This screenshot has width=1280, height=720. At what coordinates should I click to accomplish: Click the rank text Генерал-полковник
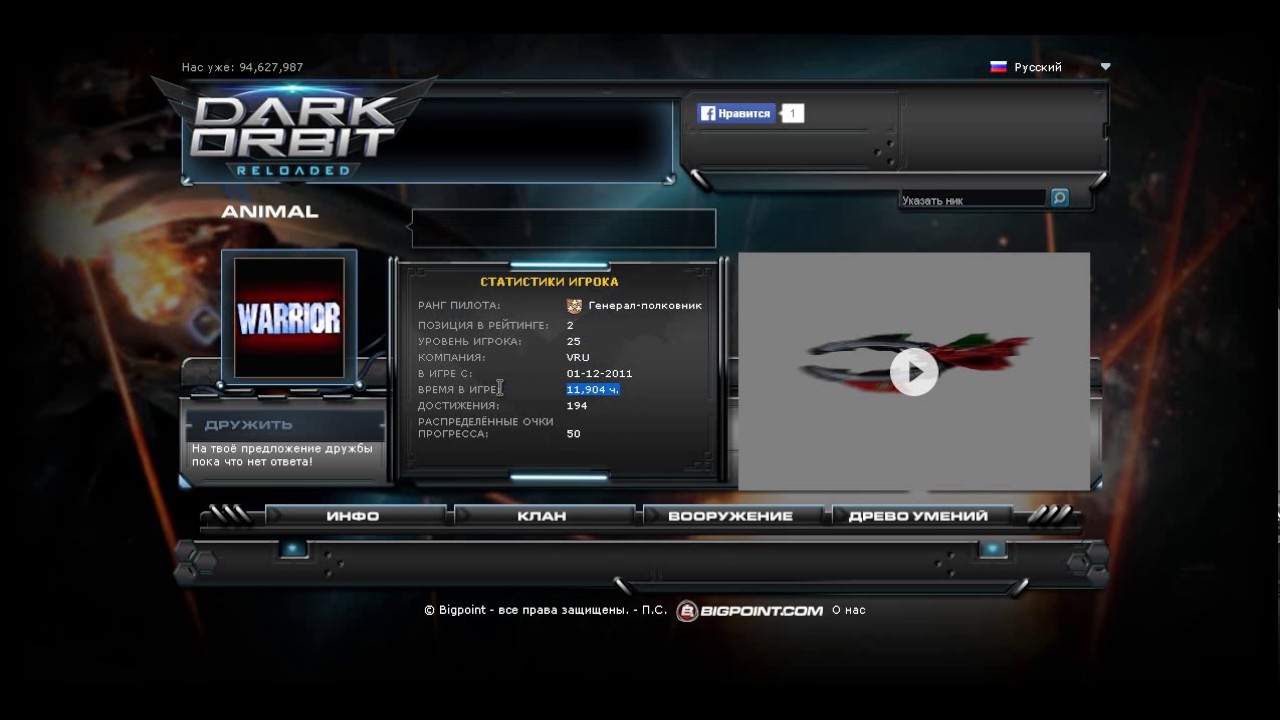coord(645,306)
